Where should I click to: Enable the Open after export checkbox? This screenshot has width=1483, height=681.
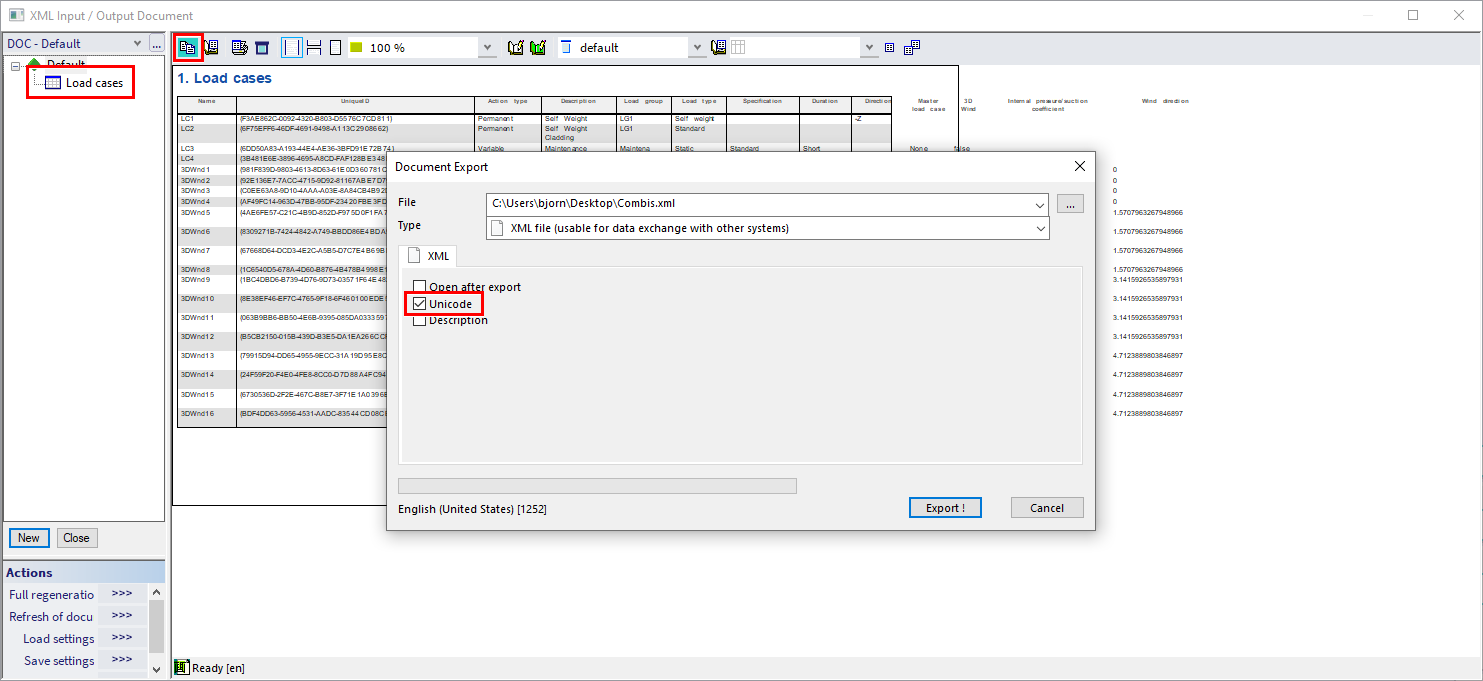[419, 287]
